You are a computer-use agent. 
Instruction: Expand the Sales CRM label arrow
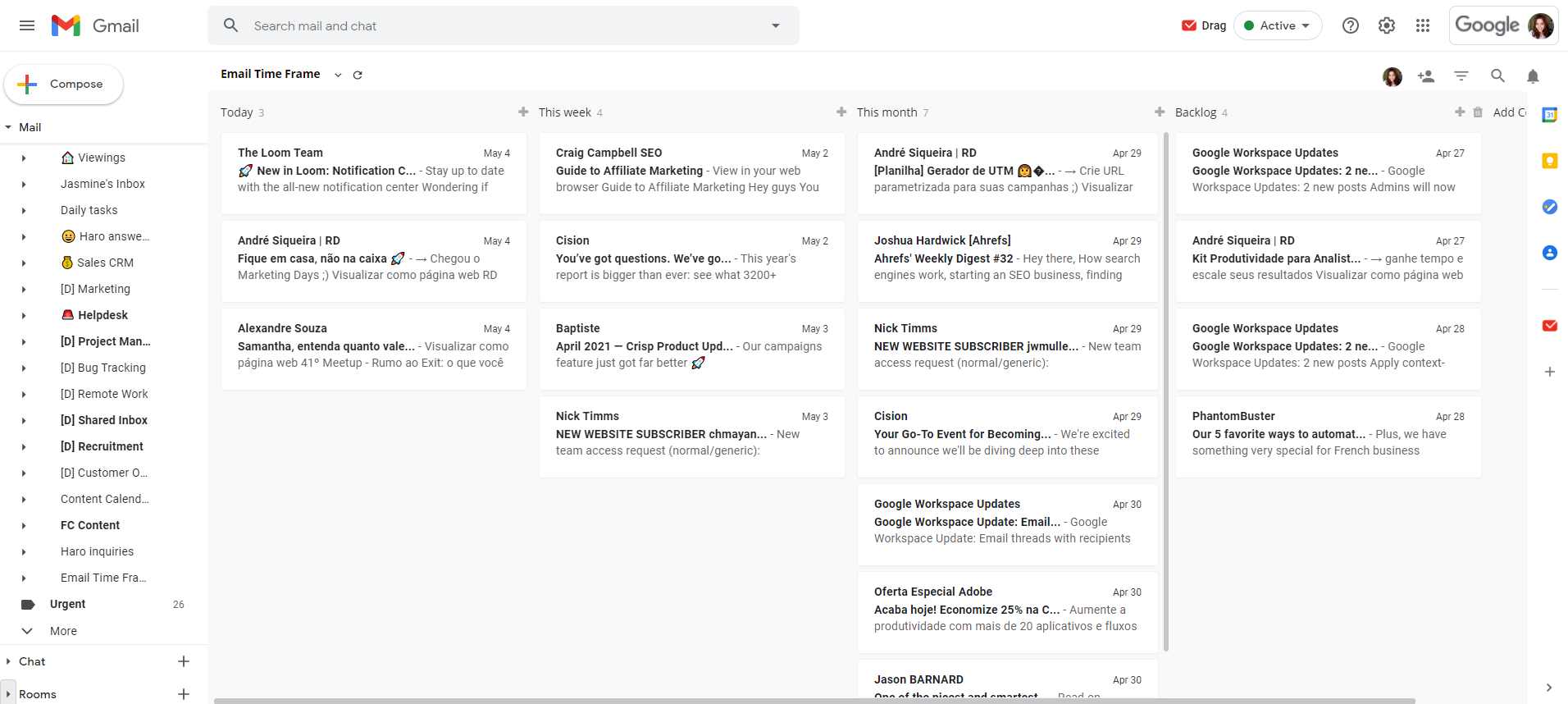[x=24, y=263]
